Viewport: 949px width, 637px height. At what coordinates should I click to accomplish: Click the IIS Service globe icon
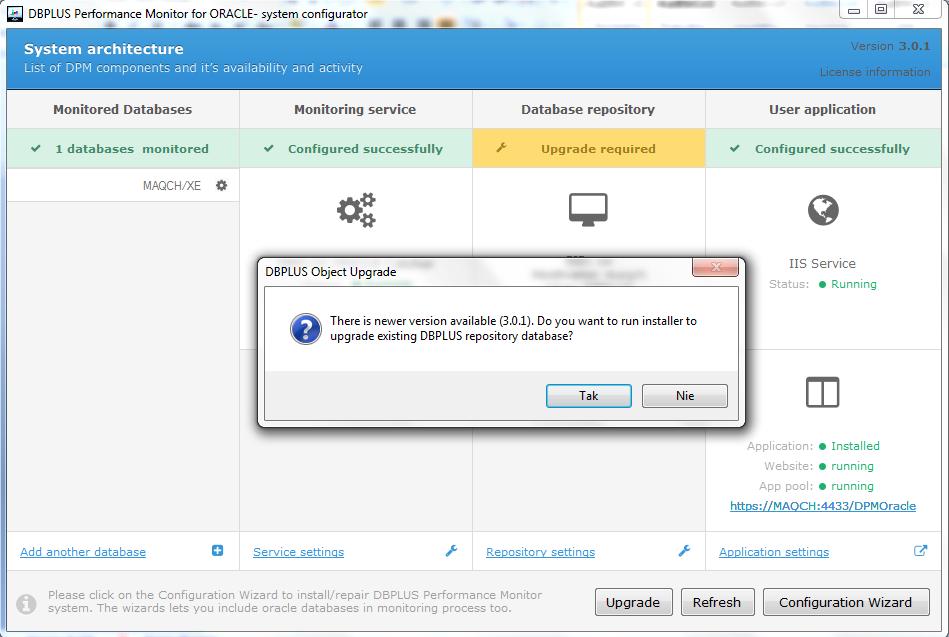click(x=823, y=210)
